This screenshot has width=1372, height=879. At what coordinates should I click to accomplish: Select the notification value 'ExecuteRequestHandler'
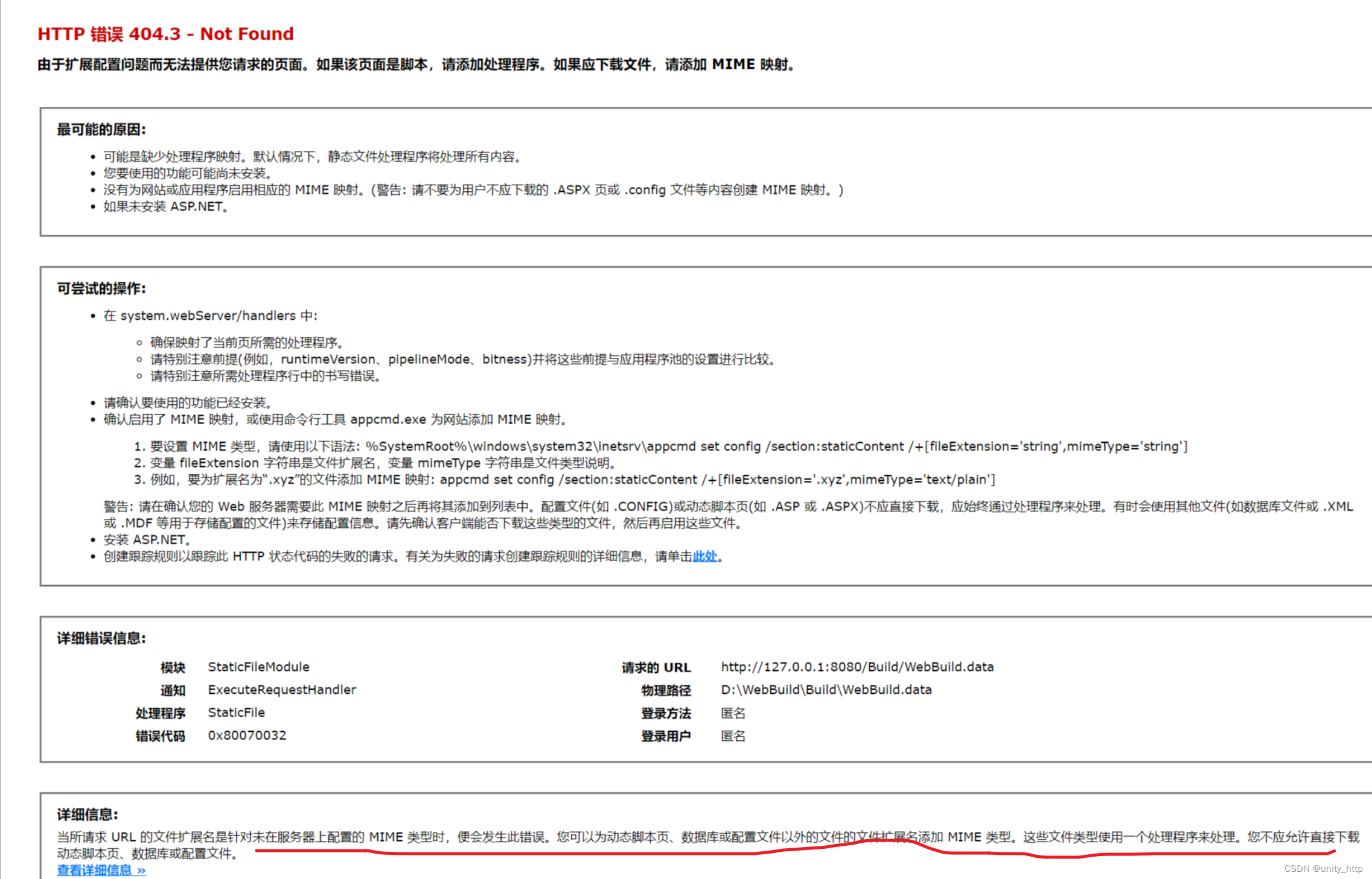(x=282, y=690)
